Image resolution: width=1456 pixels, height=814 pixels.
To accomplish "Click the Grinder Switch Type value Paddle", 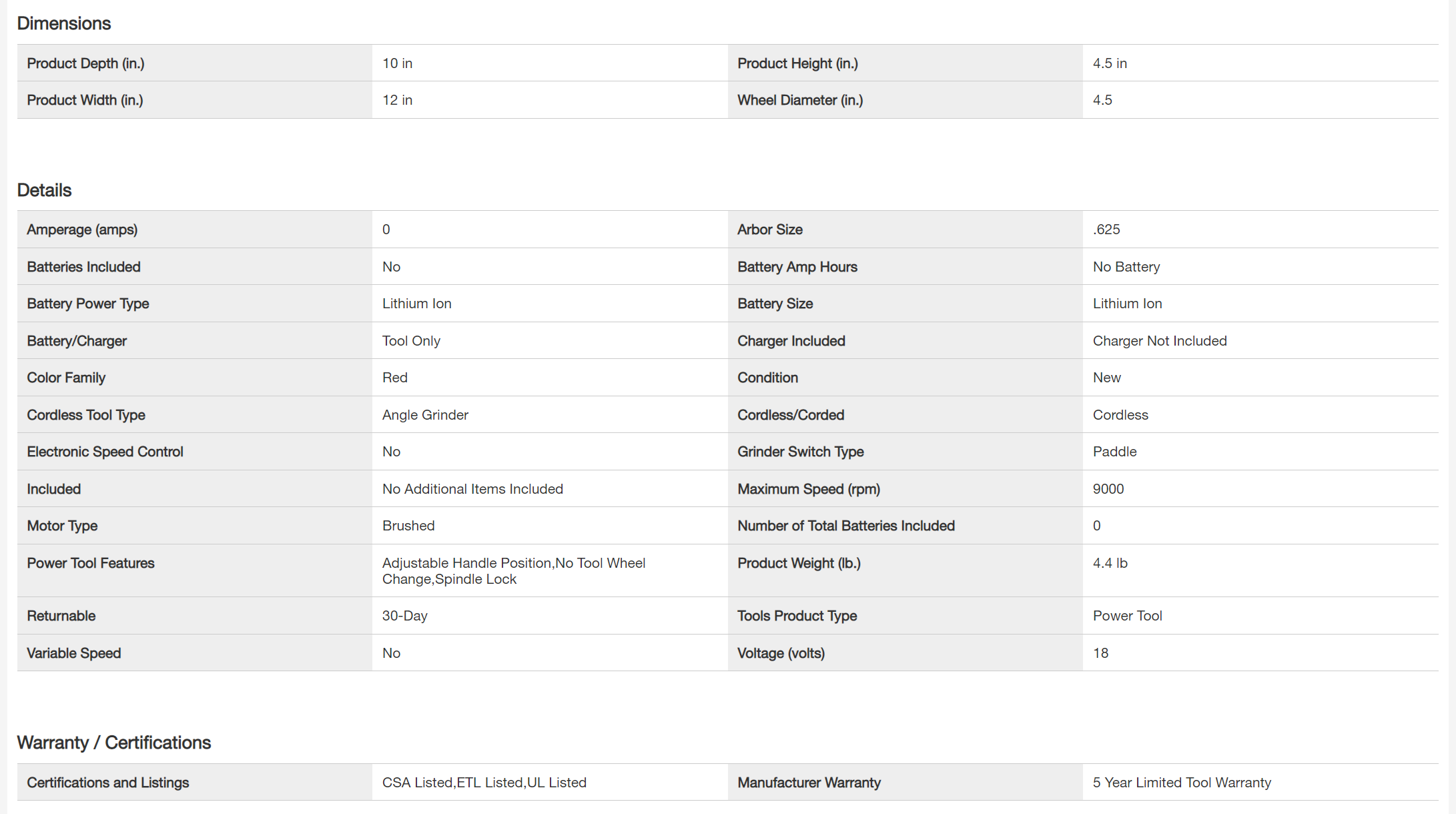I will [x=1114, y=452].
